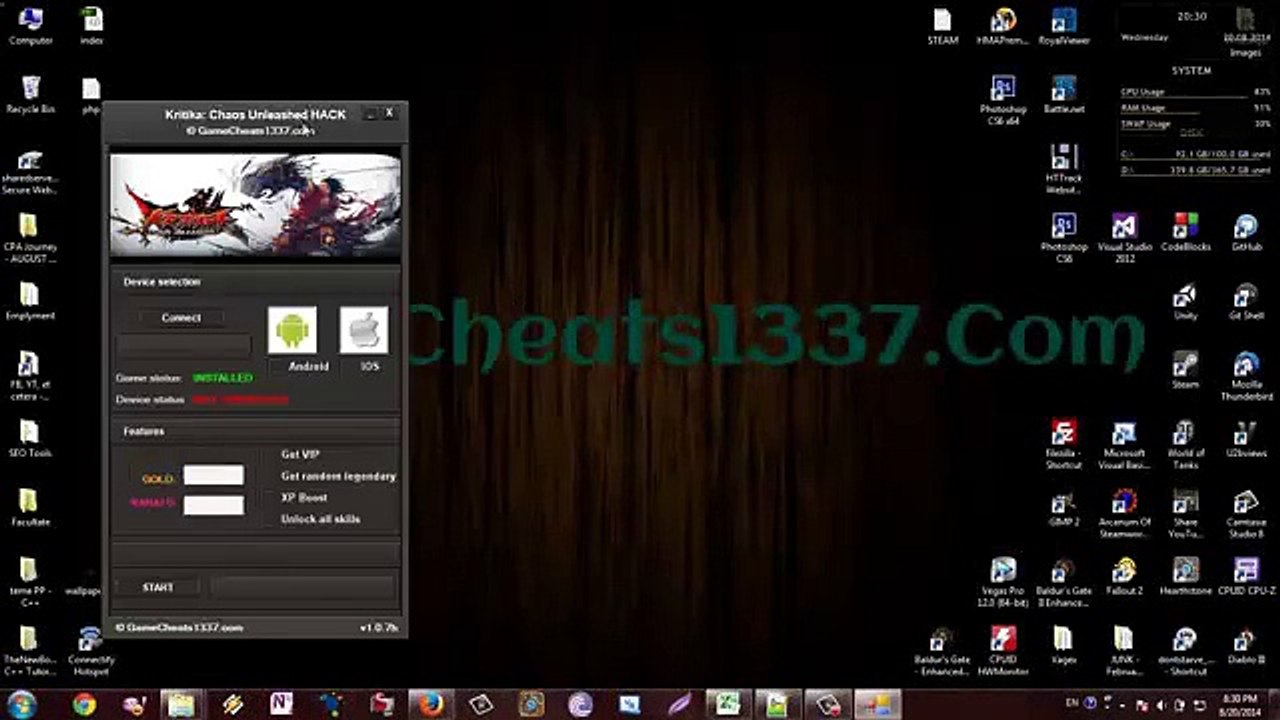Click the progress bar beside START
The width and height of the screenshot is (1280, 720).
click(302, 587)
